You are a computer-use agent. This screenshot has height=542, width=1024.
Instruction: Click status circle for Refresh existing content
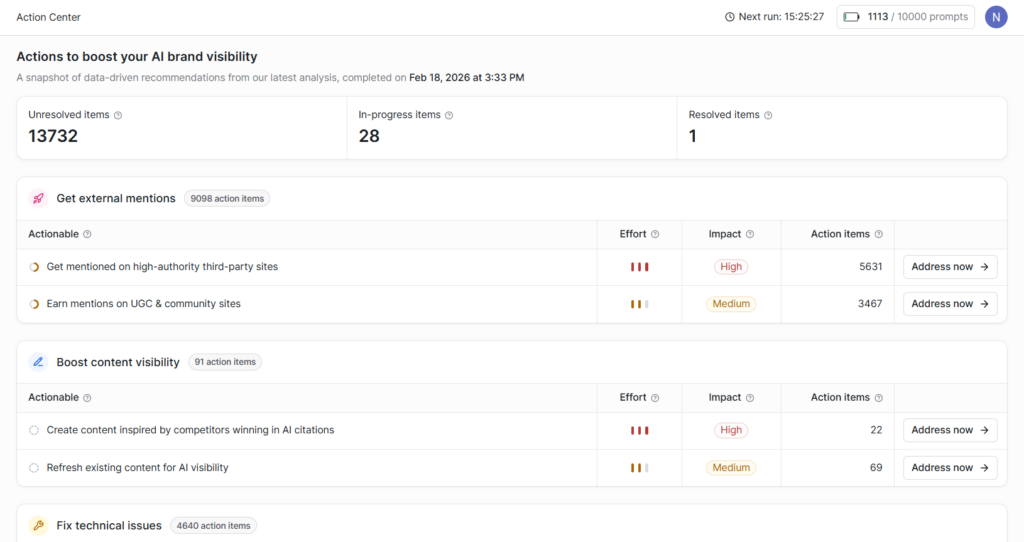[x=34, y=468]
